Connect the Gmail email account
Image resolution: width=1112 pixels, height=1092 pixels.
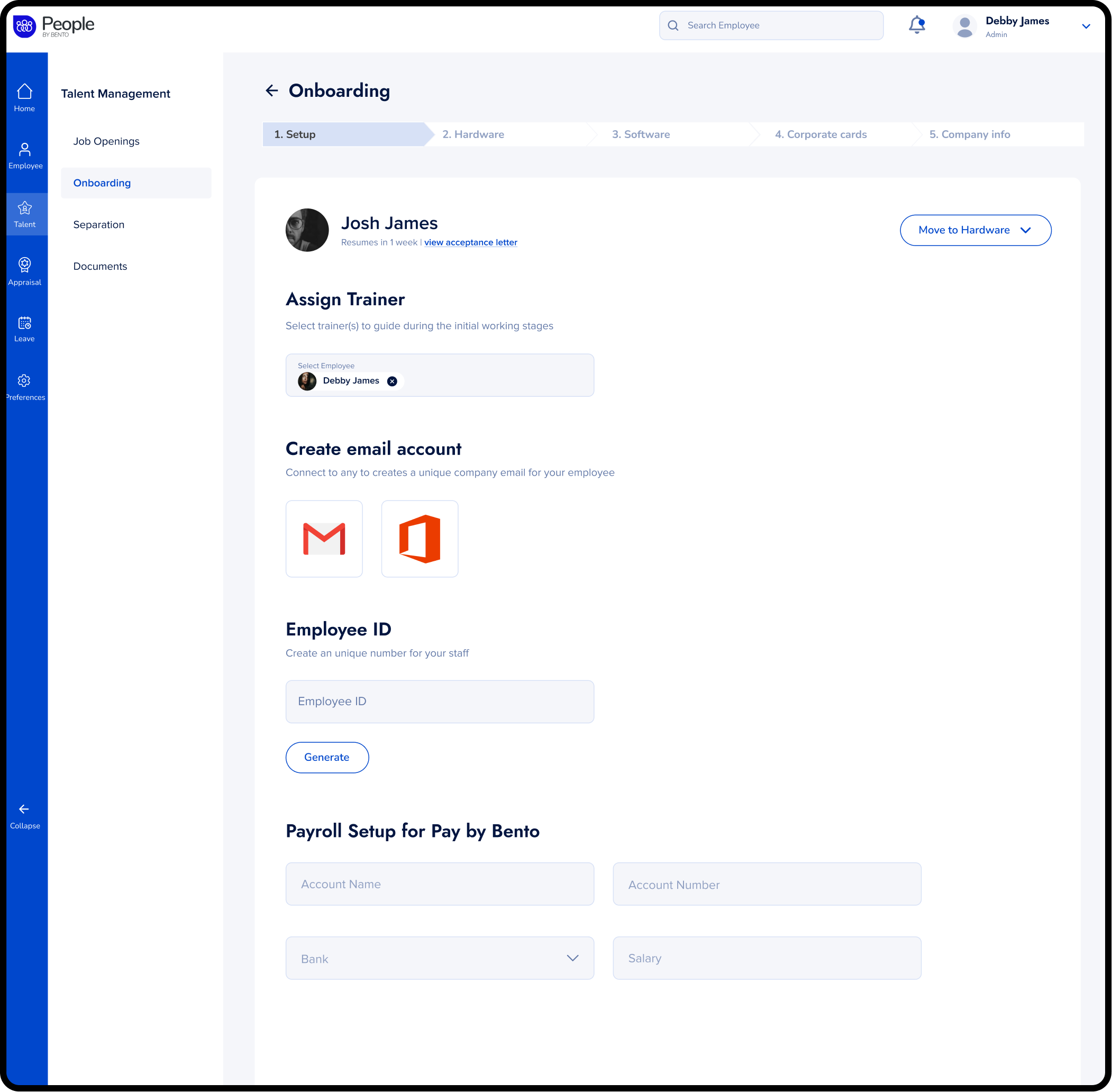pos(324,539)
